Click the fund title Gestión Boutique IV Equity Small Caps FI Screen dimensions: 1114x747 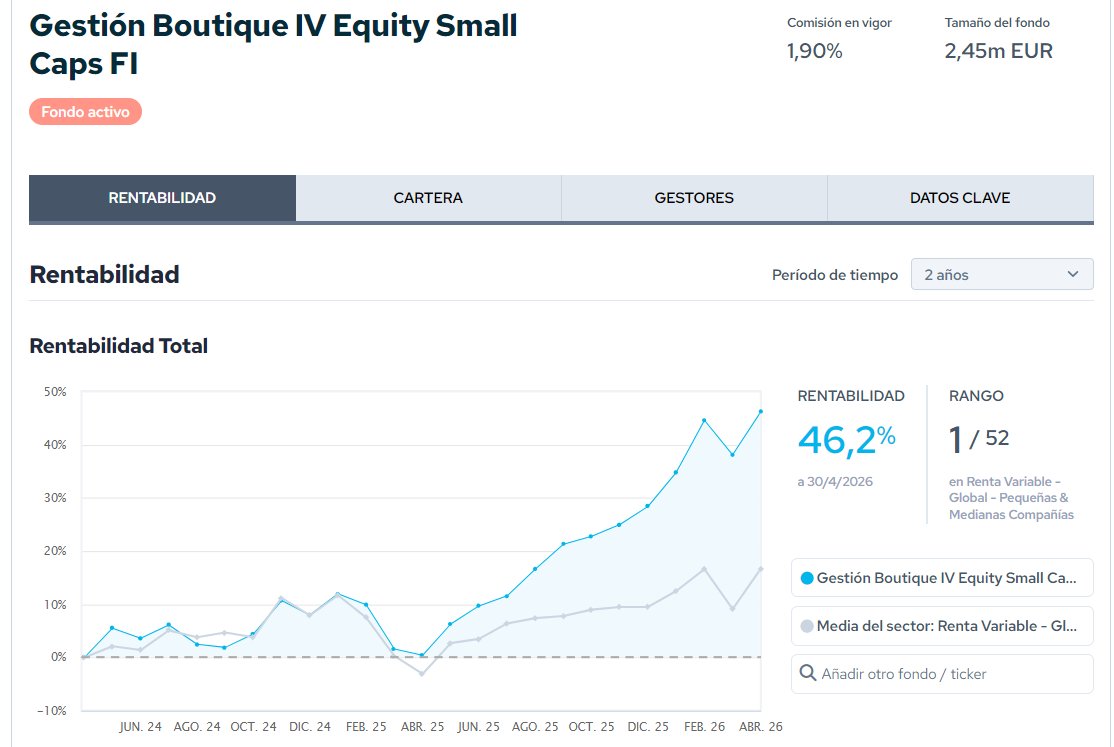[x=274, y=45]
